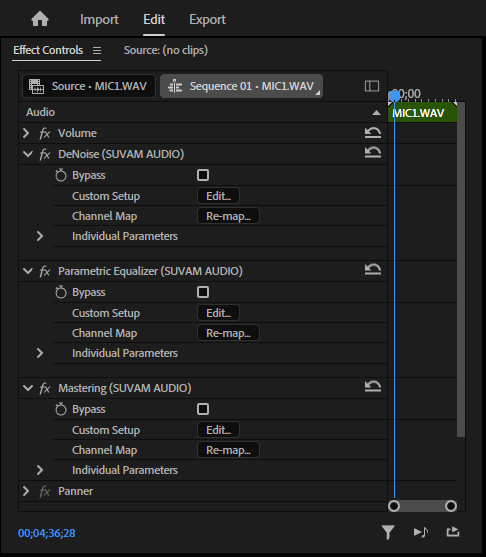486x557 pixels.
Task: Reset the Parametric Equalizer effect
Action: pos(373,269)
